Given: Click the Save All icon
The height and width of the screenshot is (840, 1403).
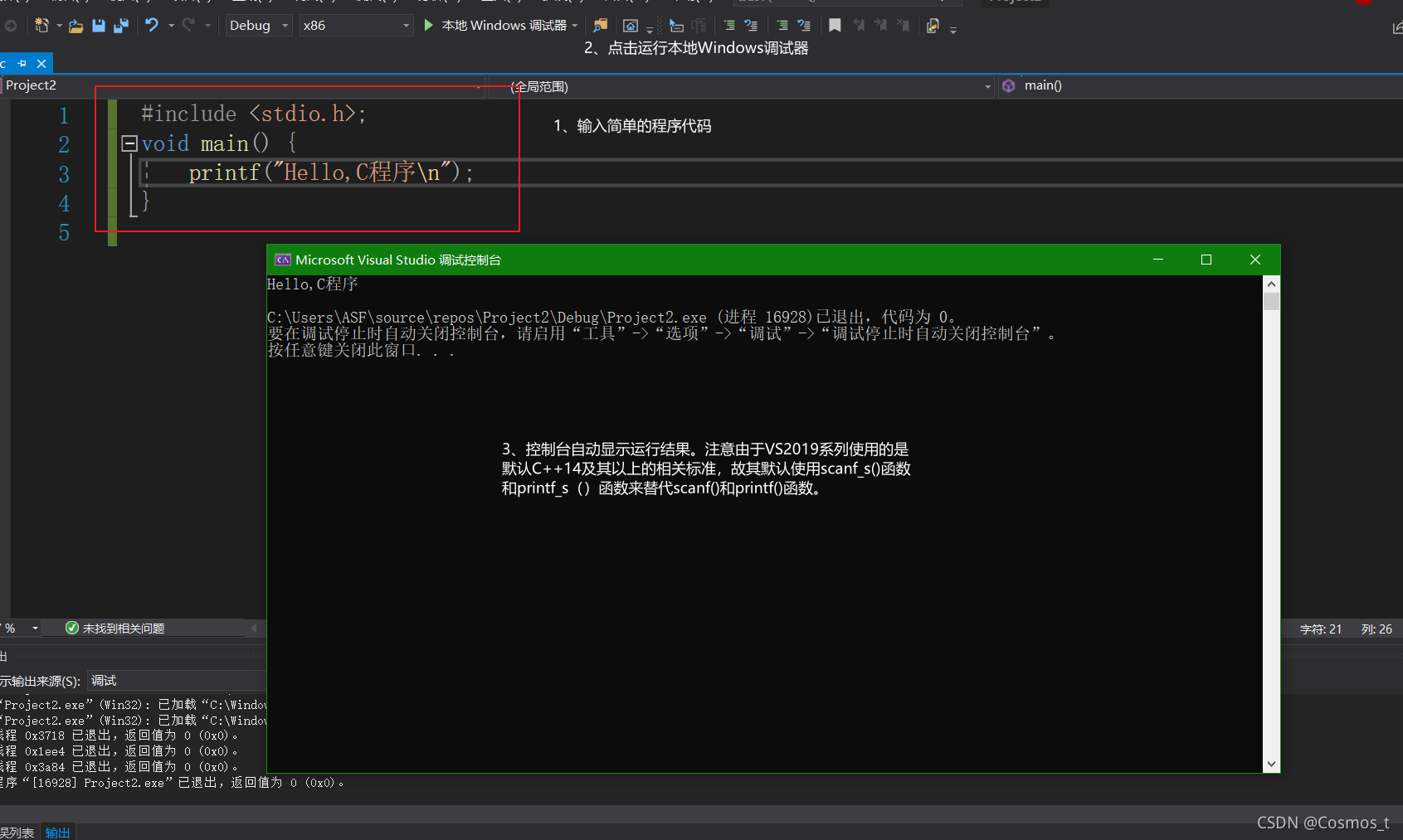Looking at the screenshot, I should (x=121, y=26).
